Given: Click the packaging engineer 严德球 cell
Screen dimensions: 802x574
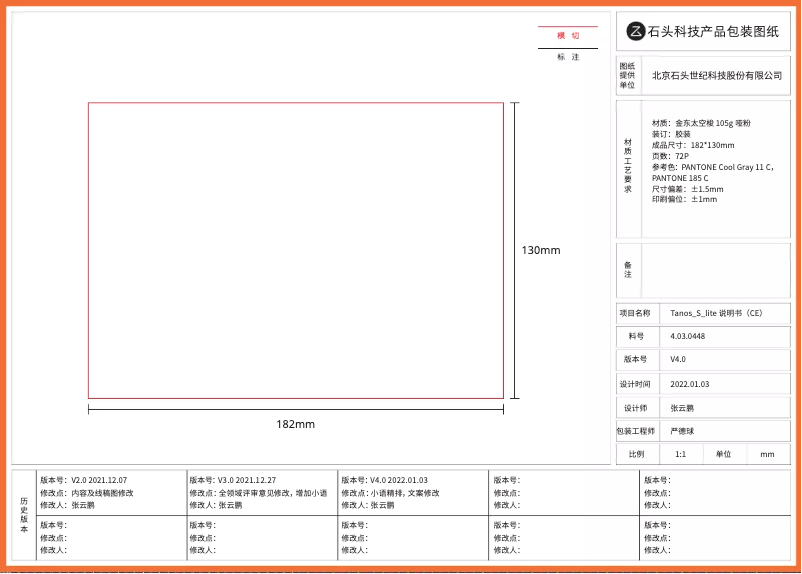Looking at the screenshot, I should [x=682, y=431].
